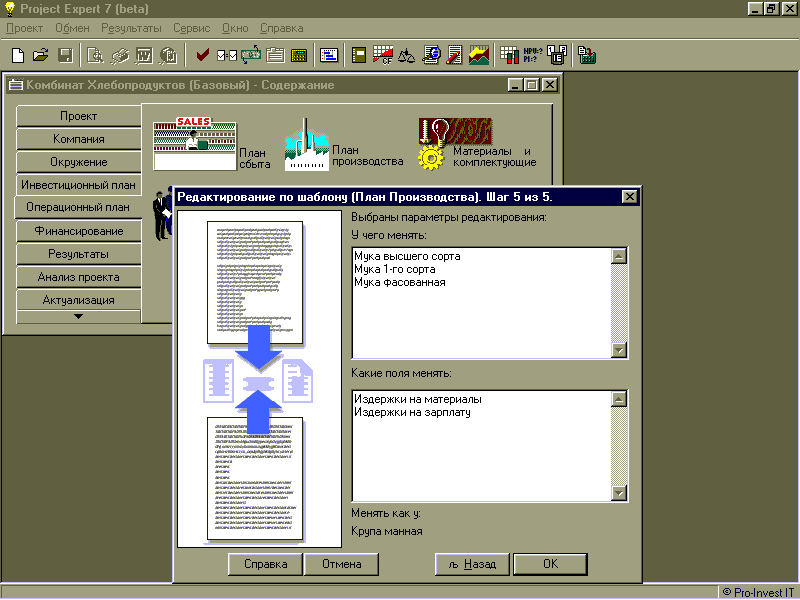Select 'Издержки на зарплату' entry
The width and height of the screenshot is (800, 600).
pyautogui.click(x=412, y=412)
